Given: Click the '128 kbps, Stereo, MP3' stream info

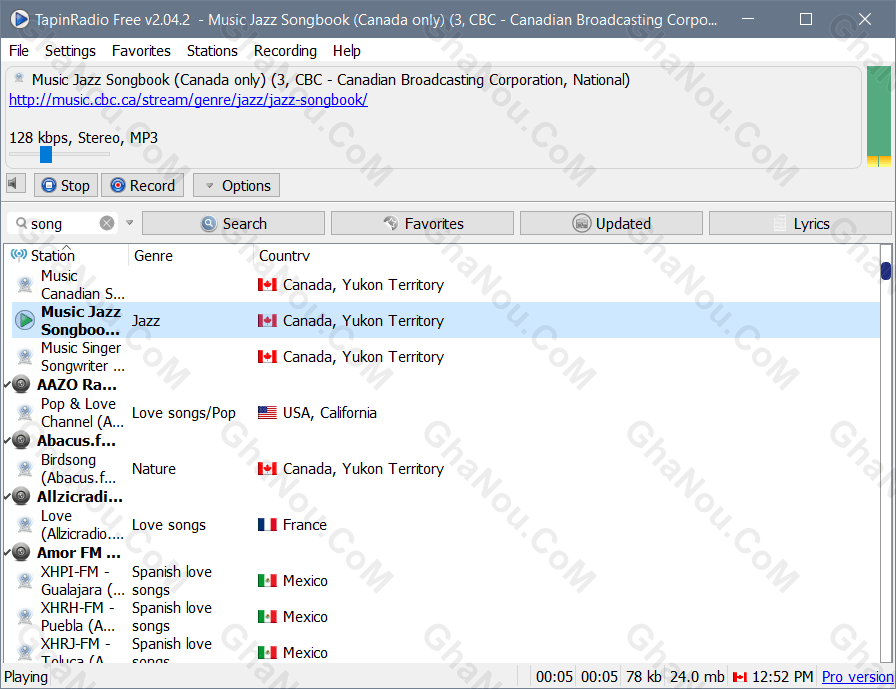Looking at the screenshot, I should click(83, 138).
